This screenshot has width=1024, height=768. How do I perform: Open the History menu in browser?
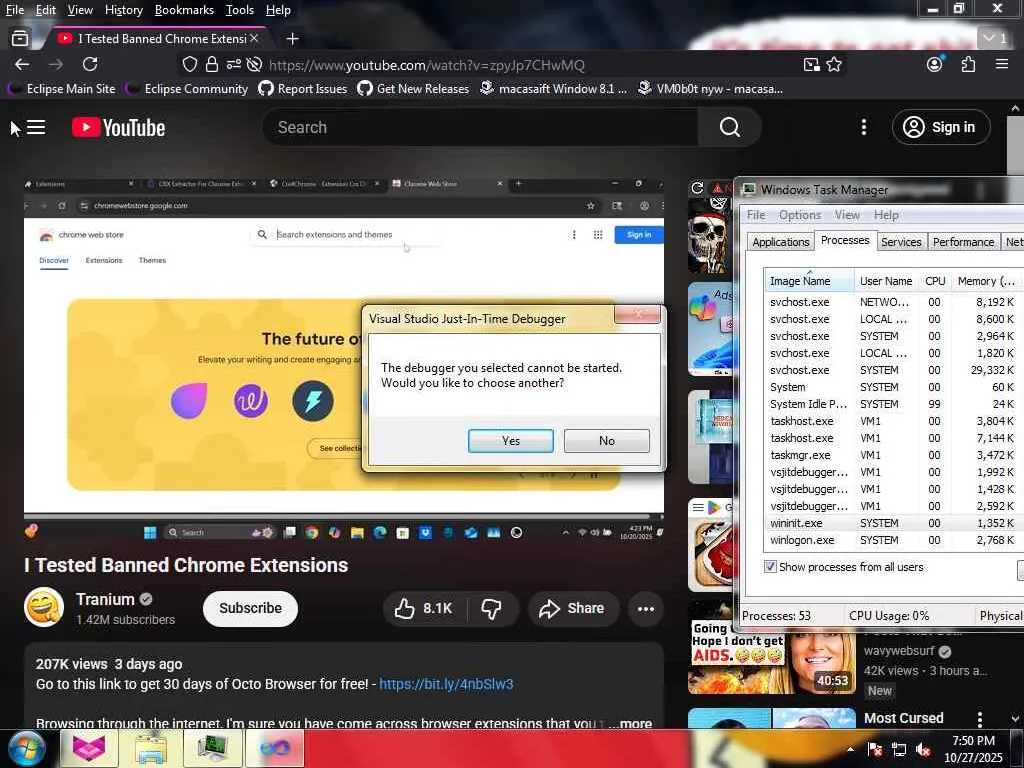coord(123,10)
